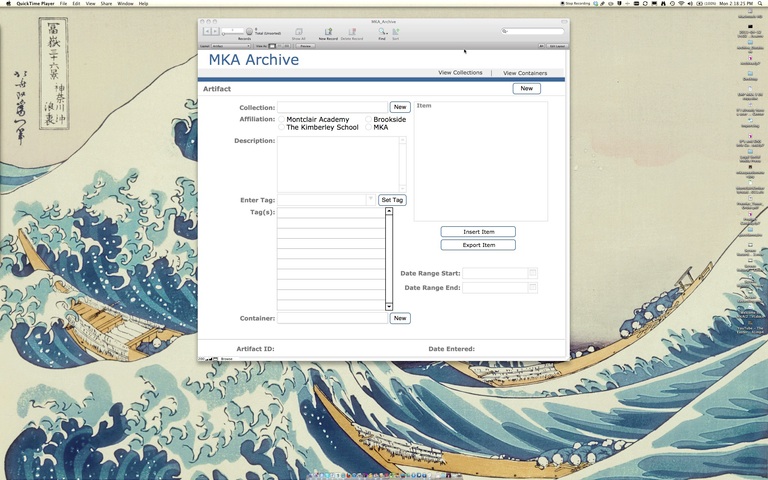The height and width of the screenshot is (480, 768).
Task: Open the File menu
Action: click(63, 3)
